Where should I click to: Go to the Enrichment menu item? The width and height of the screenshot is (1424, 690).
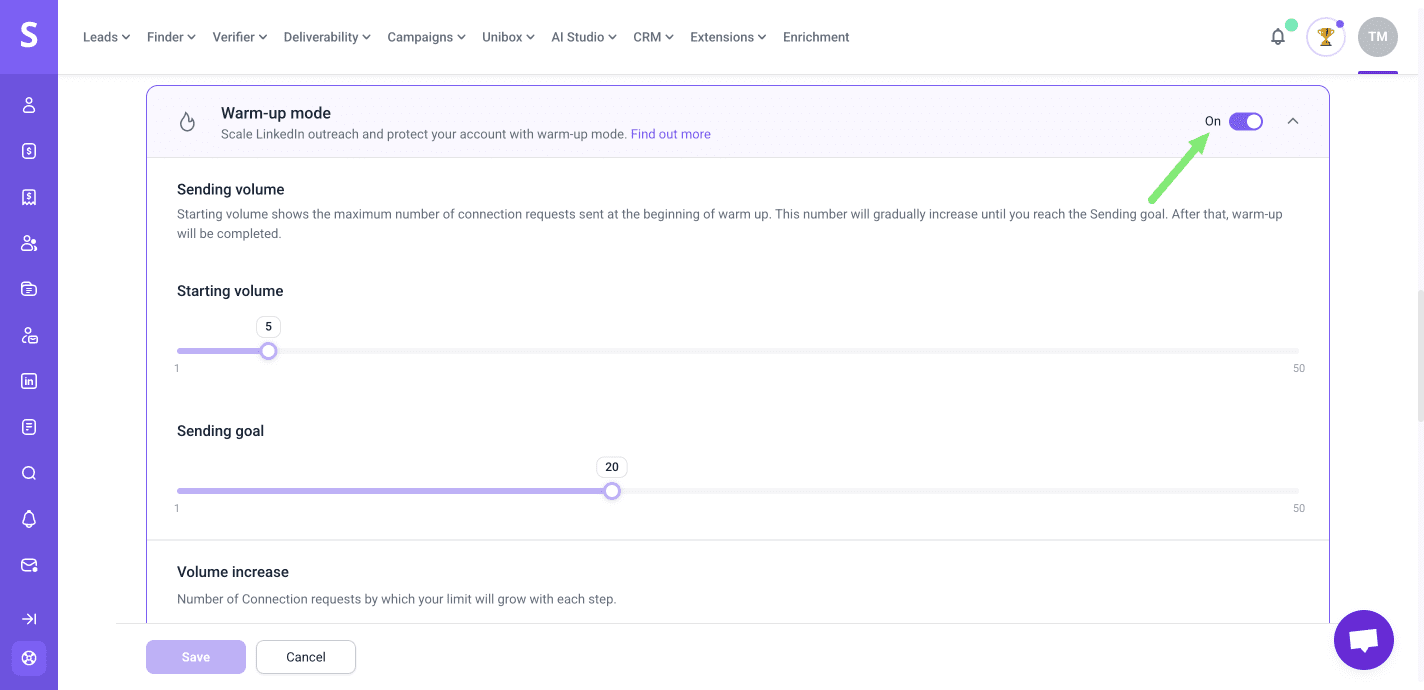pos(816,37)
